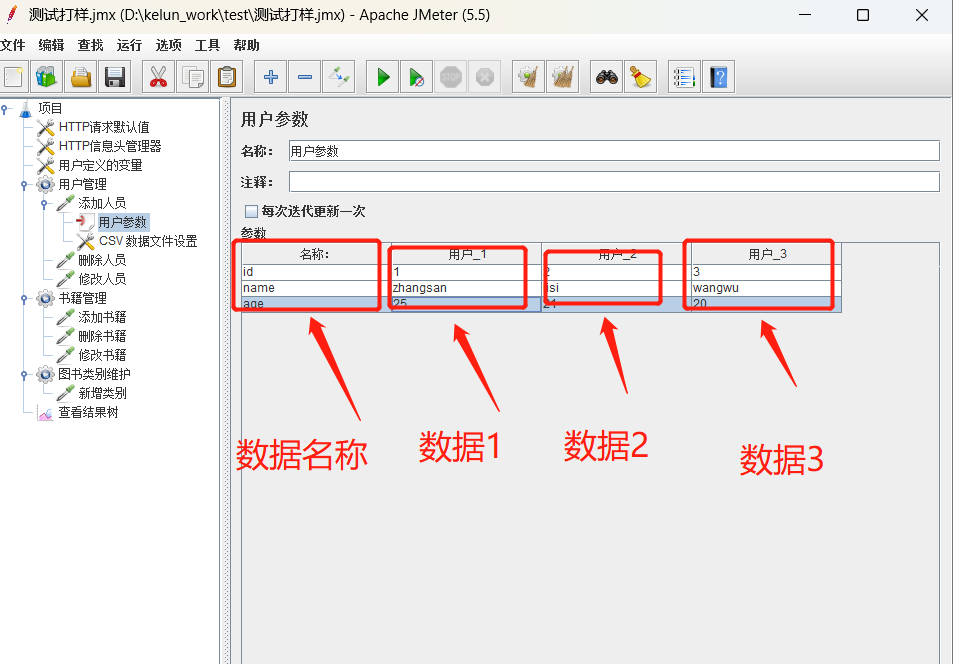953x664 pixels.
Task: Collapse the 图书类别维护 thread group node
Action: coord(24,375)
